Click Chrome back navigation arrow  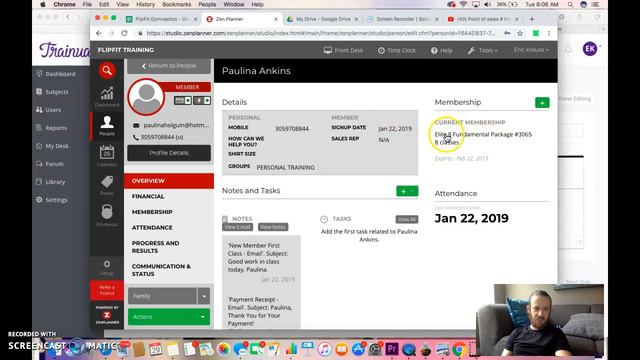(x=99, y=33)
